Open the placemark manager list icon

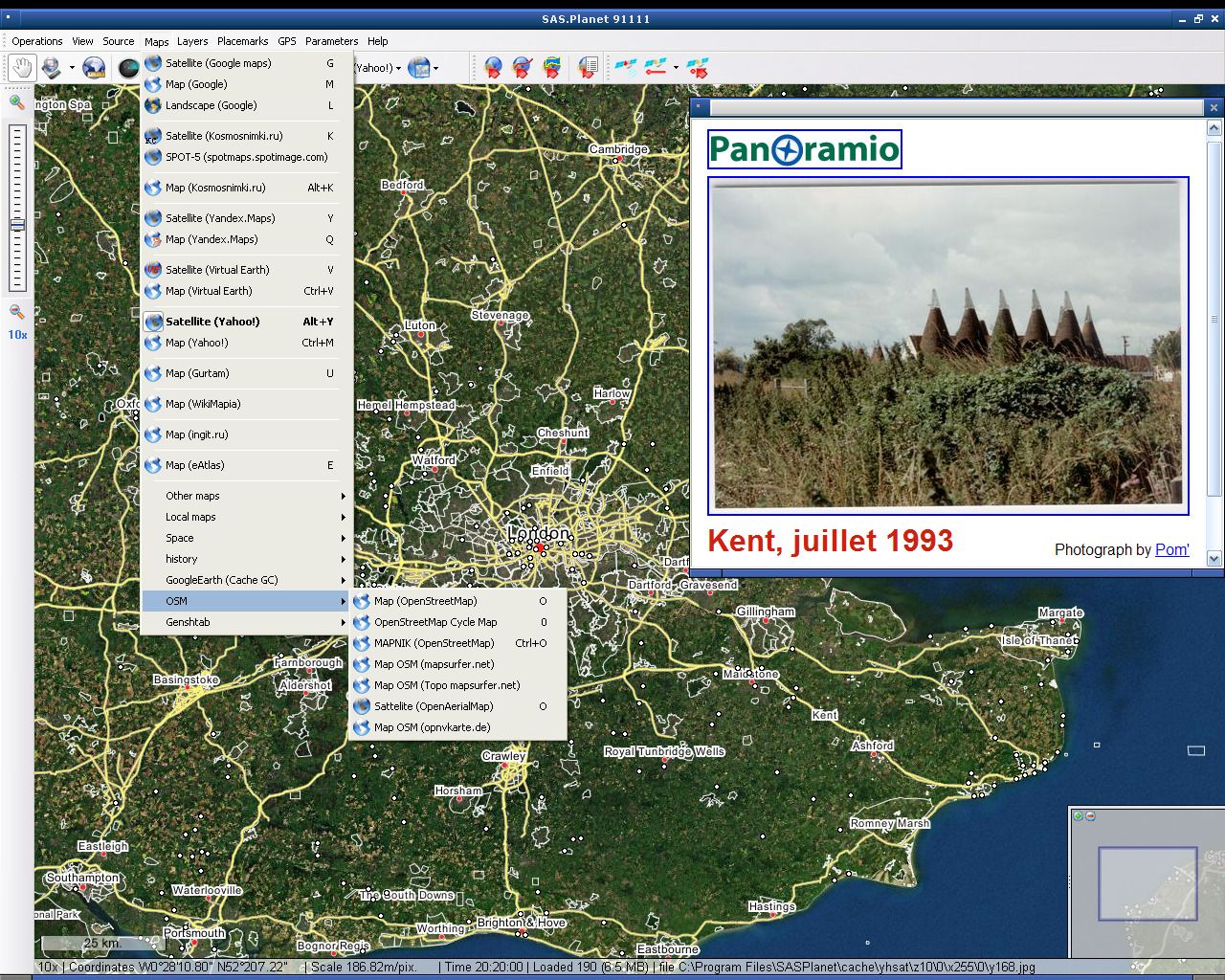(586, 68)
